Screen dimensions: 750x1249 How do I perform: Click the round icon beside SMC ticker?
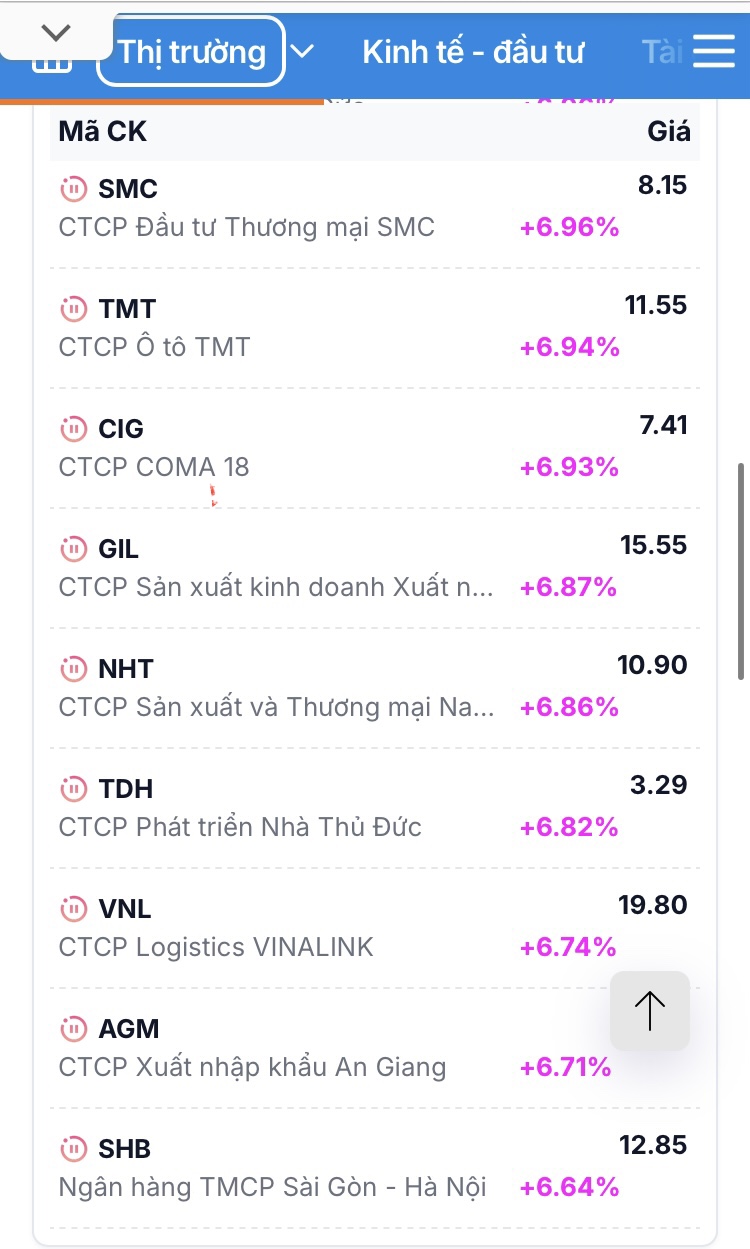coord(73,188)
